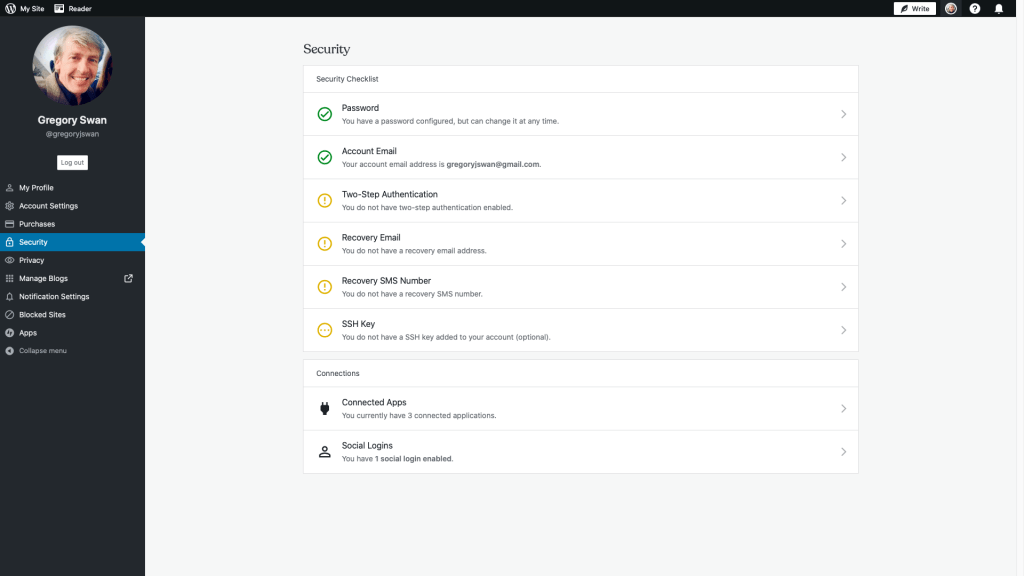Viewport: 1024px width, 576px height.
Task: Expand the Account Email row chevron
Action: click(x=843, y=157)
